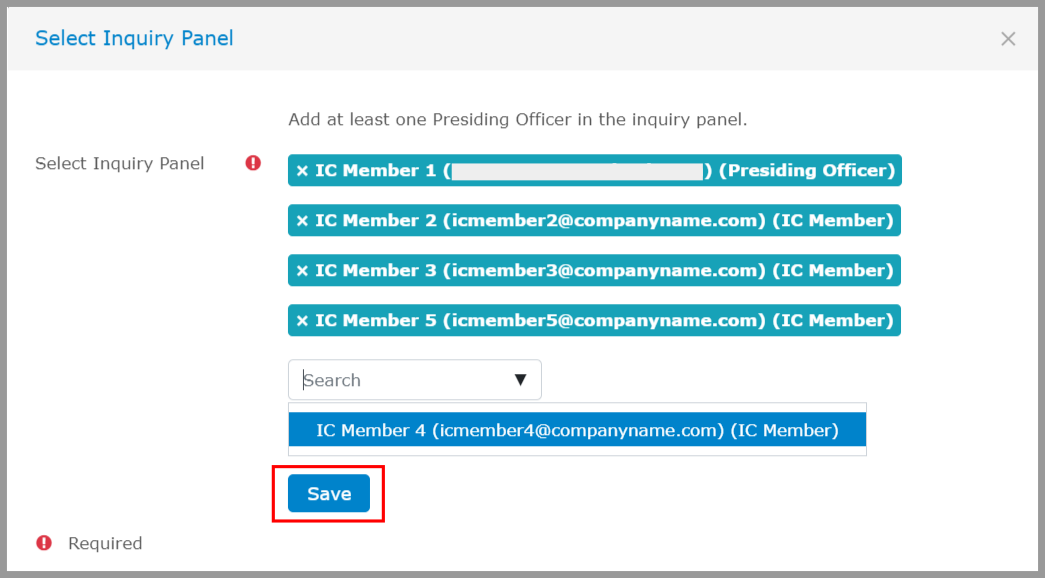Screen dimensions: 1045x578
Task: Click the Required legend text
Action: click(105, 543)
